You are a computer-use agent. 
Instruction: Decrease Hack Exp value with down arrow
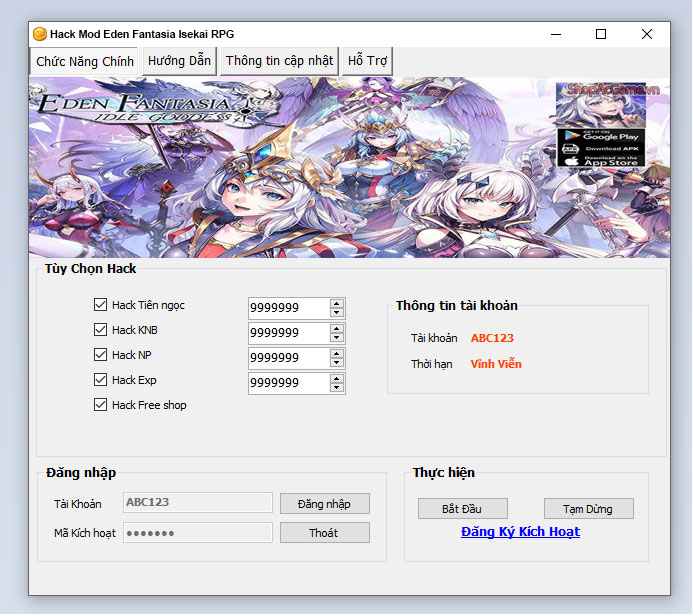(337, 388)
